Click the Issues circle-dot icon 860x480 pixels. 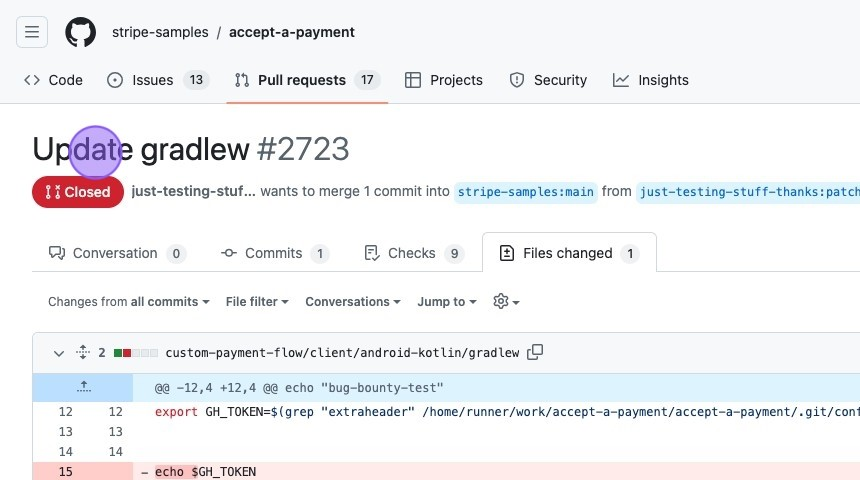115,80
